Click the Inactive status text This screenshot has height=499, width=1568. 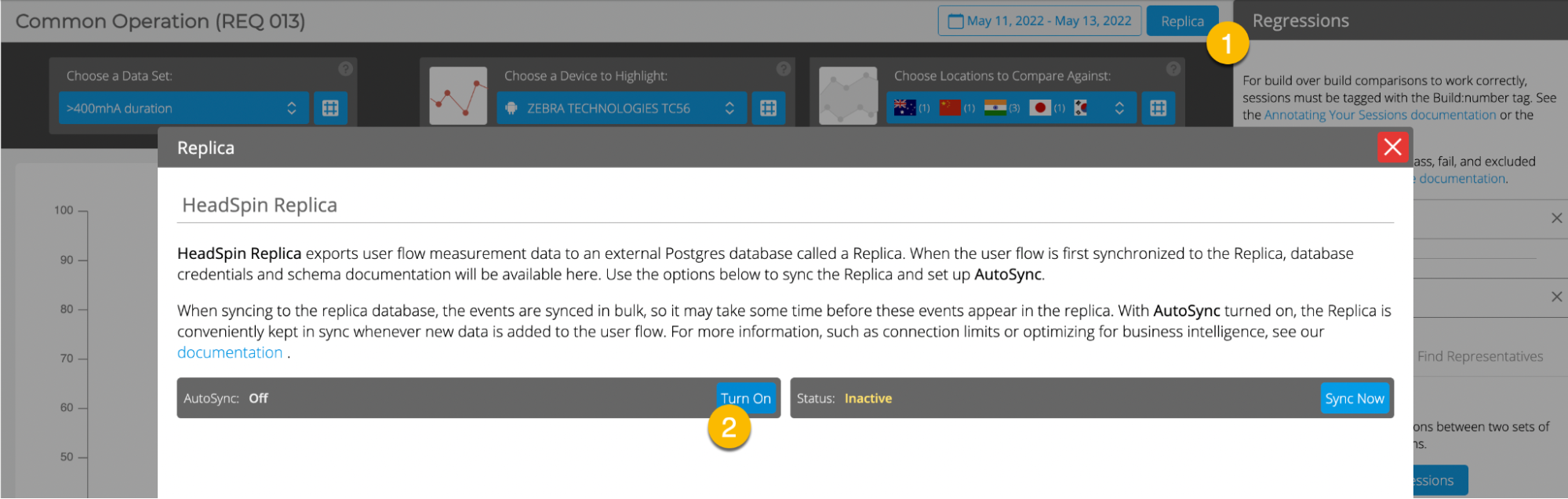click(x=868, y=399)
